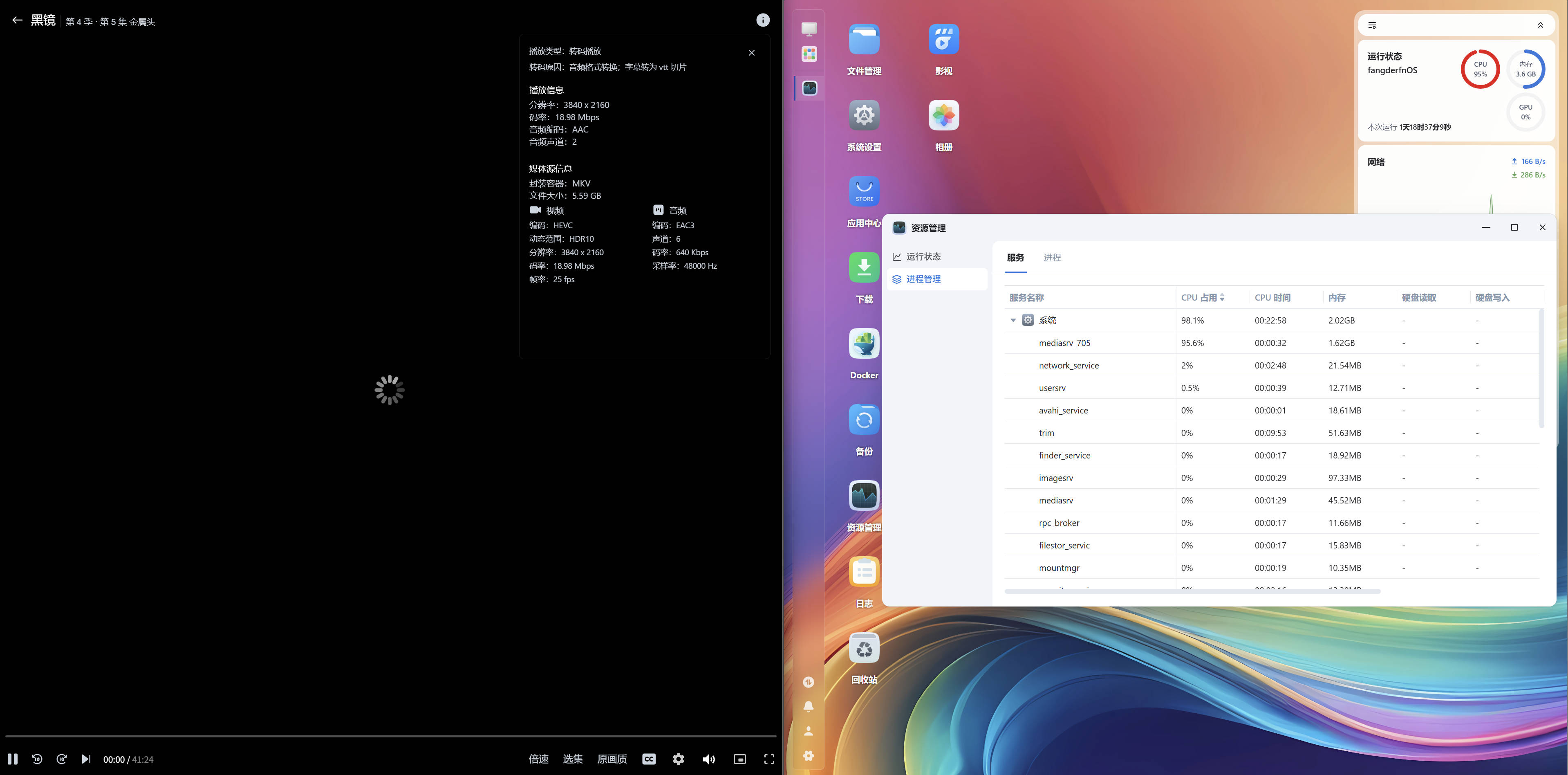Enter fullscreen playback mode

tap(769, 759)
